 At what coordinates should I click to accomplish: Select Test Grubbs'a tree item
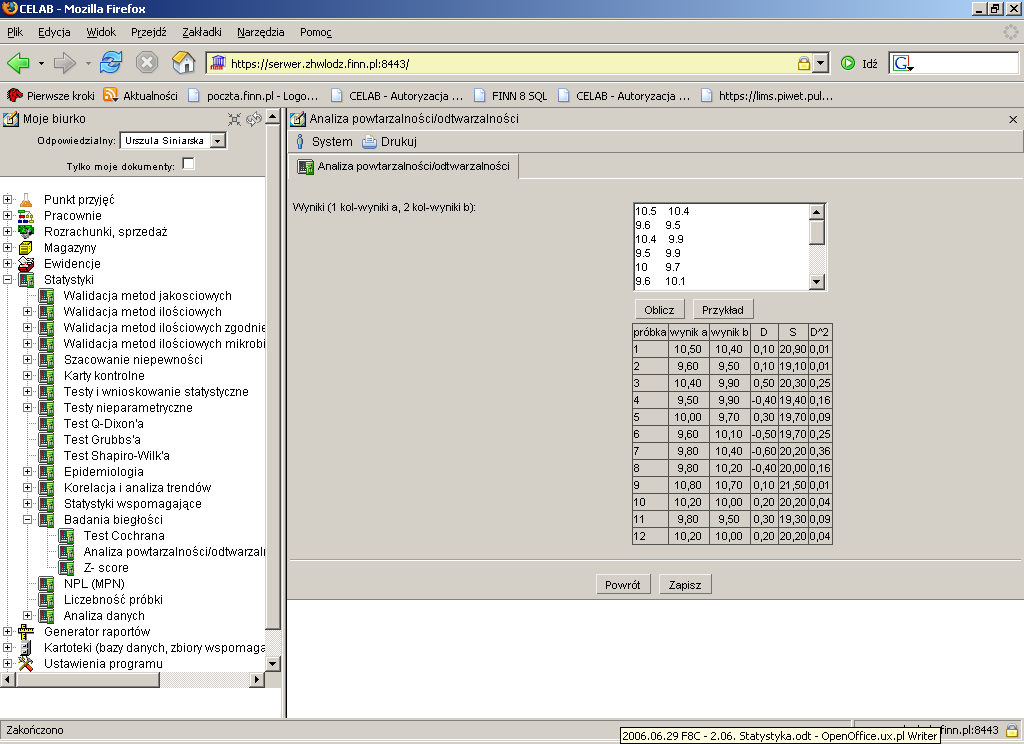(102, 440)
